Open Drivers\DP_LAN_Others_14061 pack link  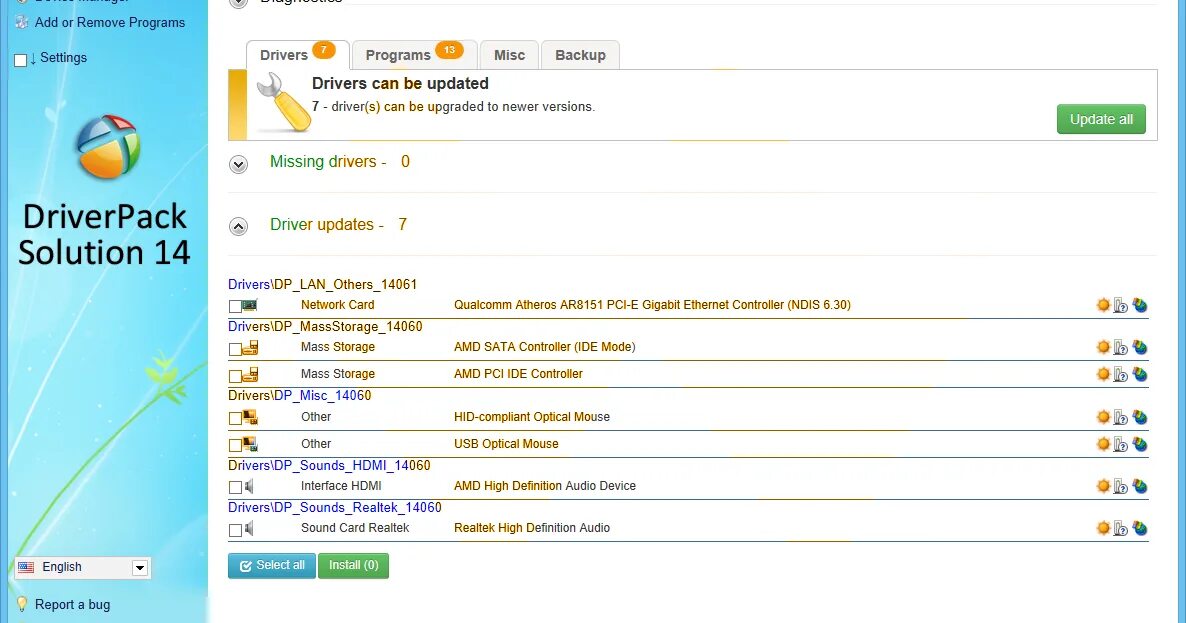tap(322, 284)
